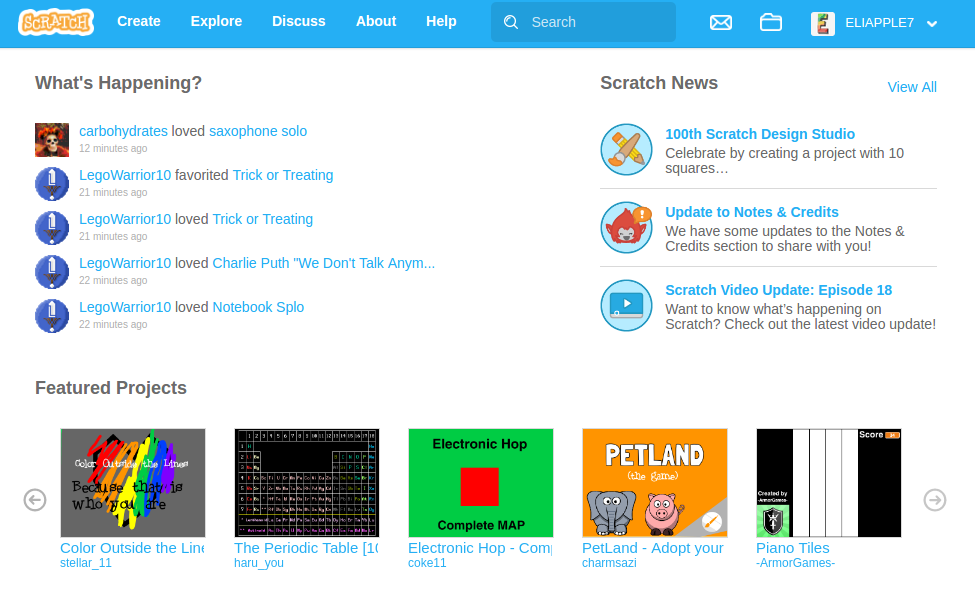
Task: Click carbohydrates skull avatar
Action: [52, 140]
